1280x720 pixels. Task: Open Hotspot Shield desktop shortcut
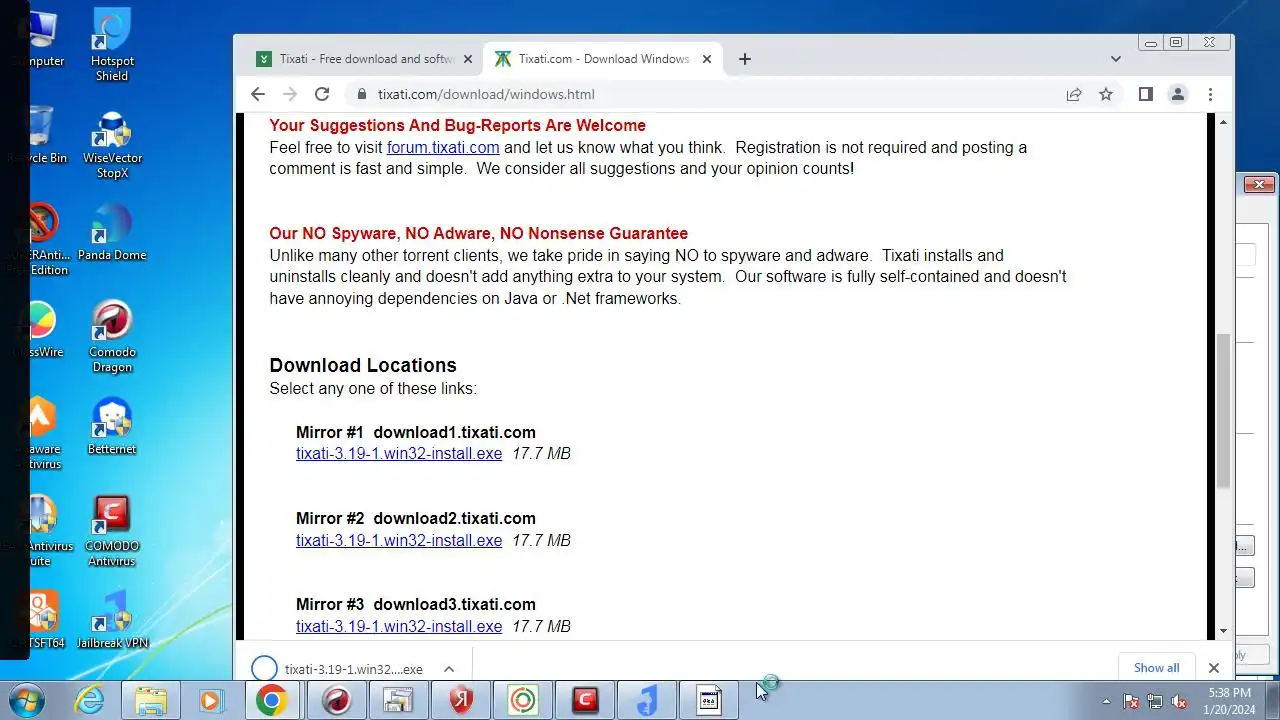pos(112,46)
